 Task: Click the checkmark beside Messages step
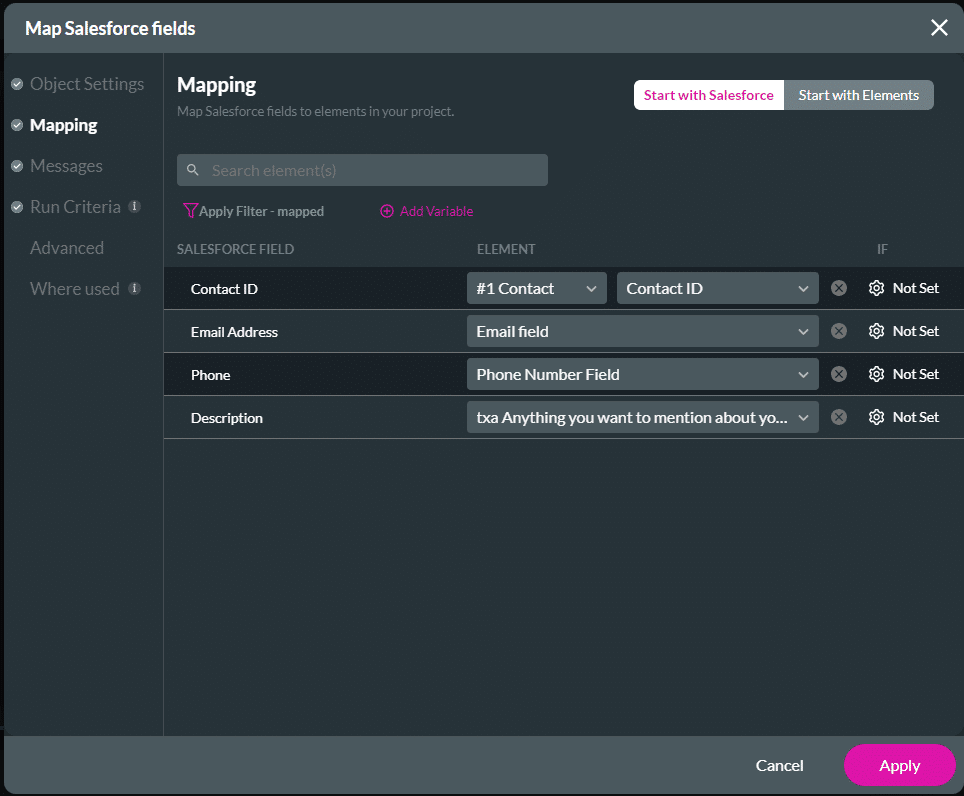coord(17,166)
